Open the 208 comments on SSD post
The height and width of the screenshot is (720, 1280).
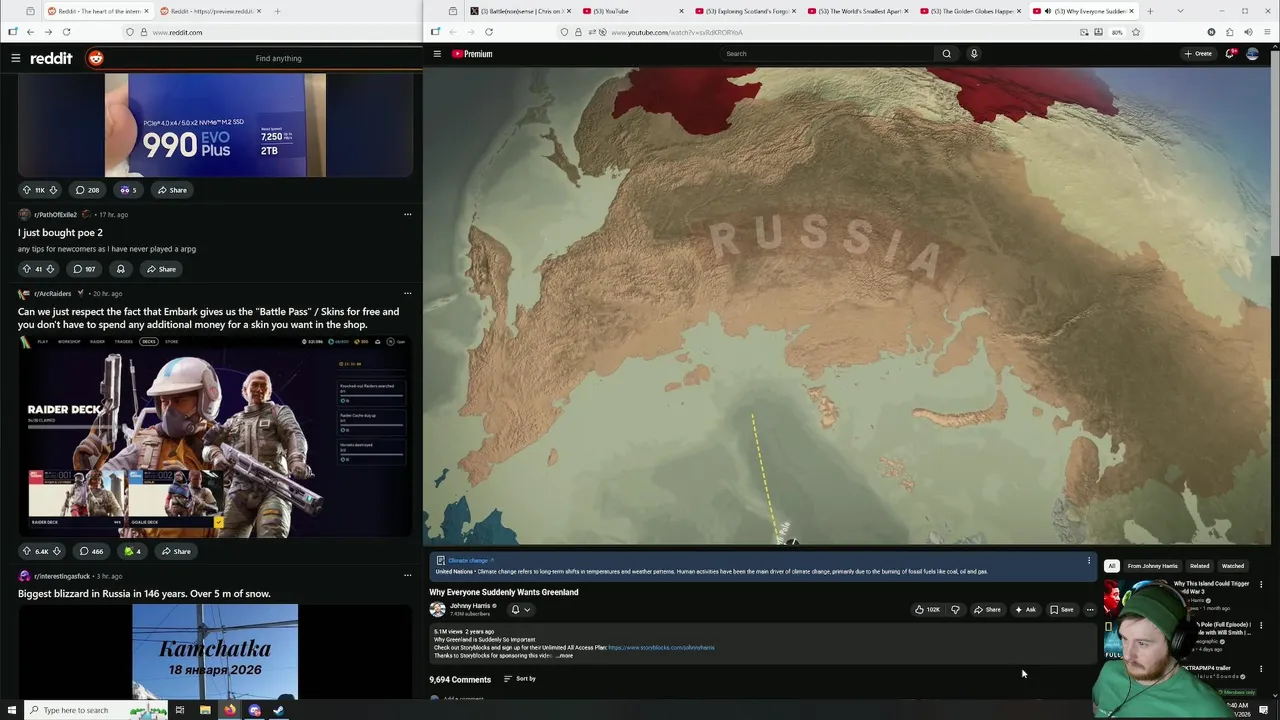[88, 190]
